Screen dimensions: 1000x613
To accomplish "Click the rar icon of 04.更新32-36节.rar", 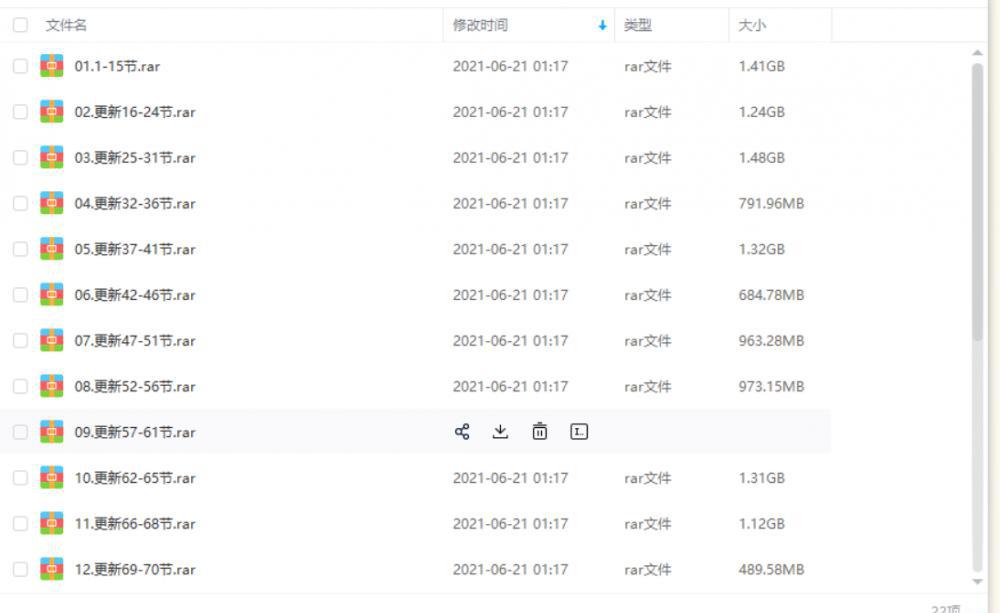I will click(52, 203).
